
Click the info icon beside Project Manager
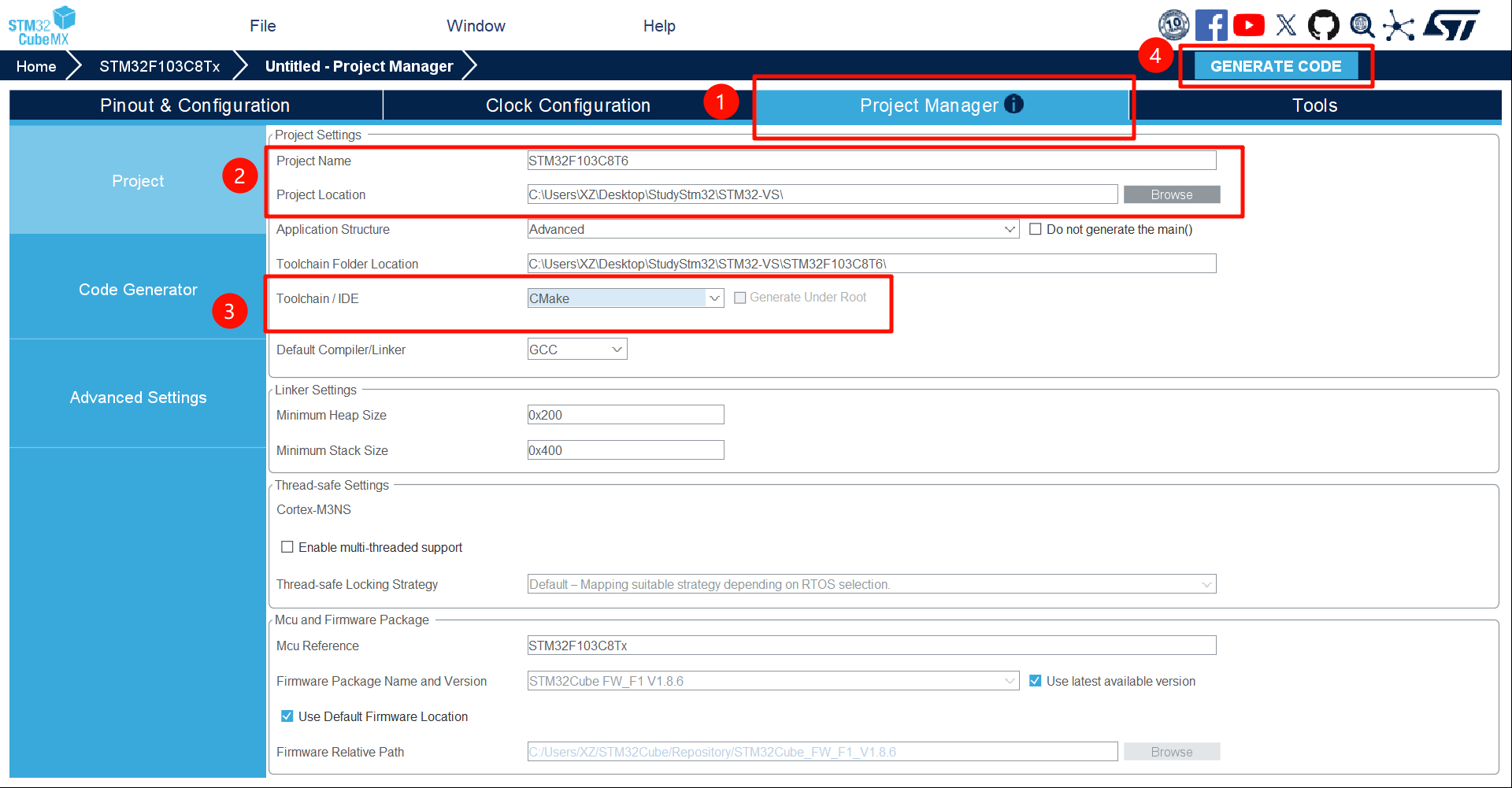coord(1014,104)
